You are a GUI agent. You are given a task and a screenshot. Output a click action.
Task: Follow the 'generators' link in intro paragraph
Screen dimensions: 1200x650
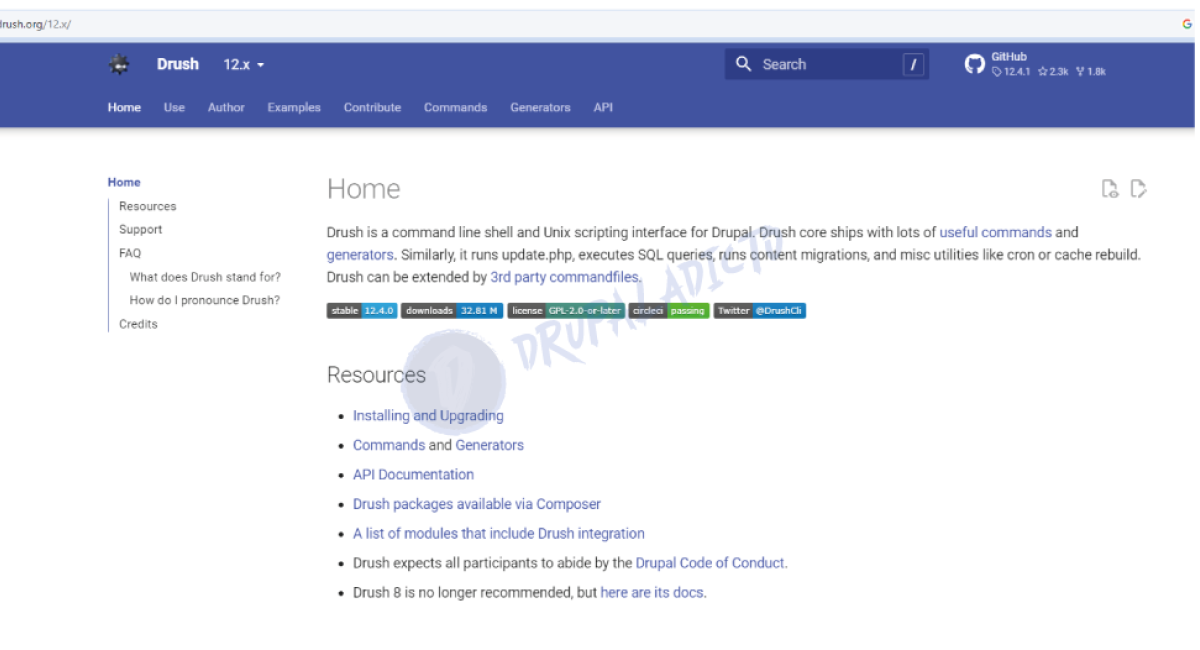360,255
